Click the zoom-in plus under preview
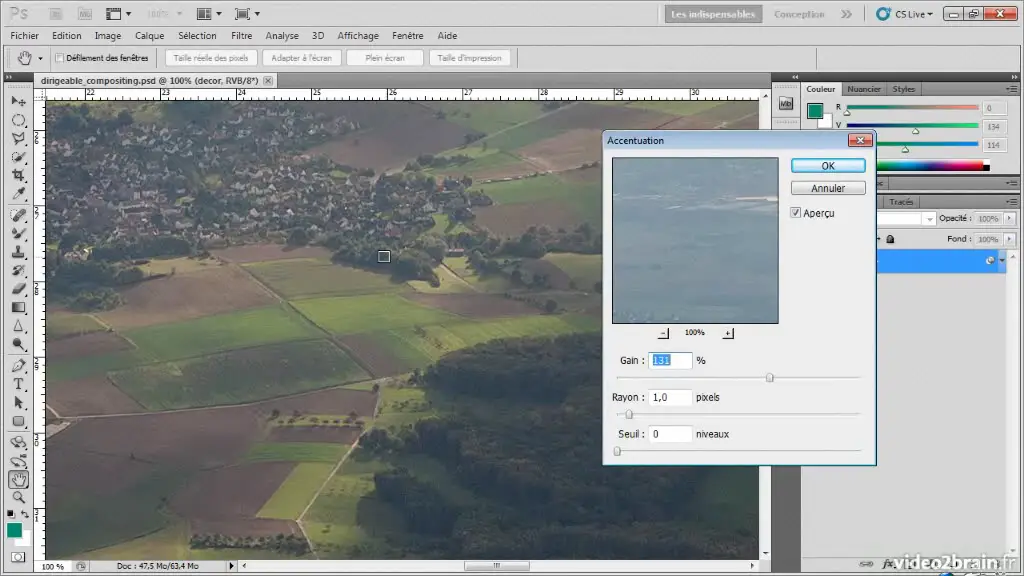 [727, 333]
